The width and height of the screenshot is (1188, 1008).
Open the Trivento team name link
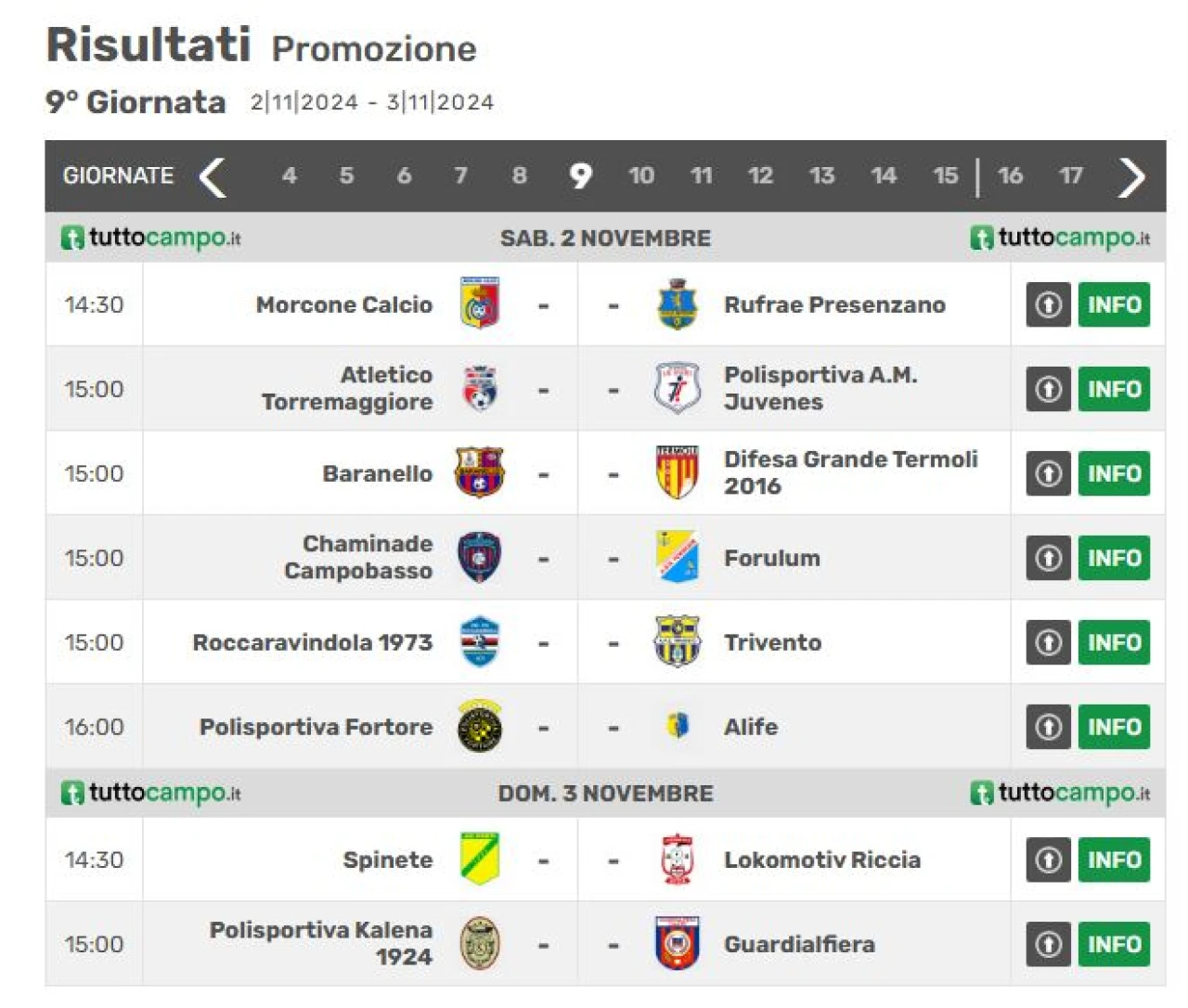click(x=772, y=642)
